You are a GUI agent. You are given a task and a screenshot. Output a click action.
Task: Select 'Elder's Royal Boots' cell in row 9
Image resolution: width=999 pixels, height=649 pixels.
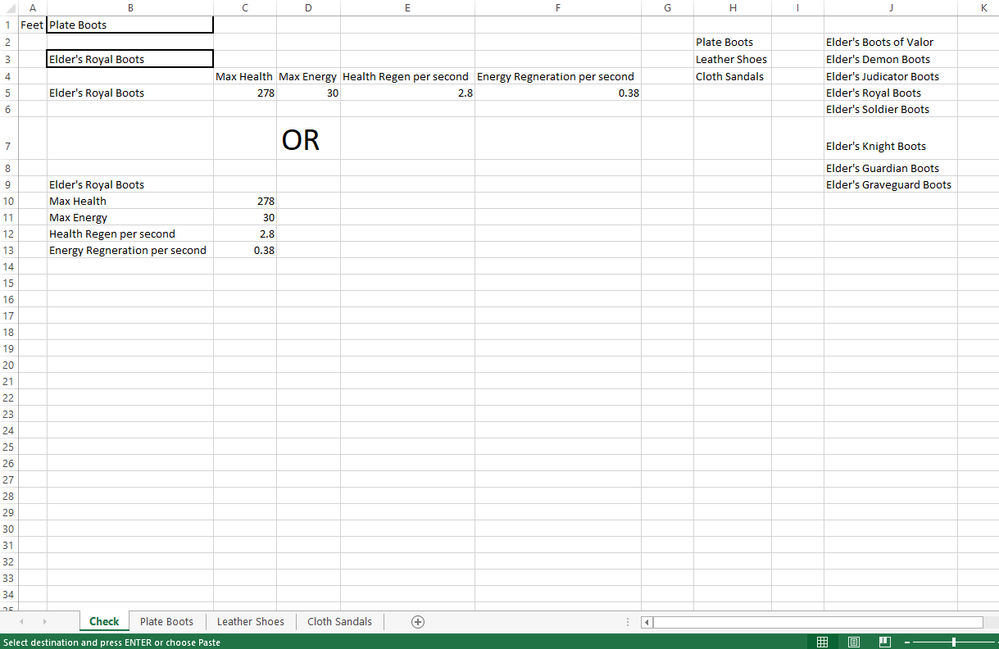130,185
